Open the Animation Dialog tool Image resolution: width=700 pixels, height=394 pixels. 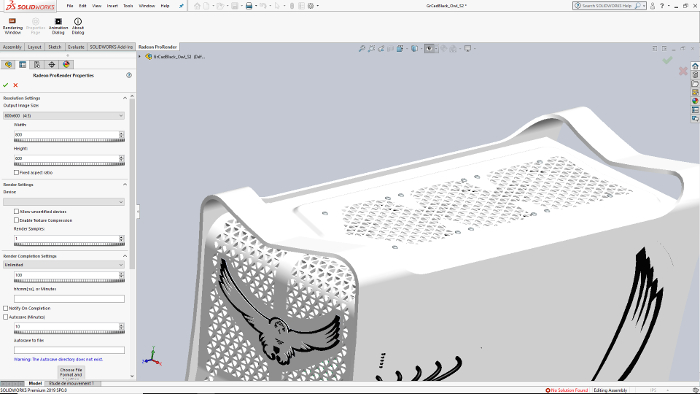[58, 26]
